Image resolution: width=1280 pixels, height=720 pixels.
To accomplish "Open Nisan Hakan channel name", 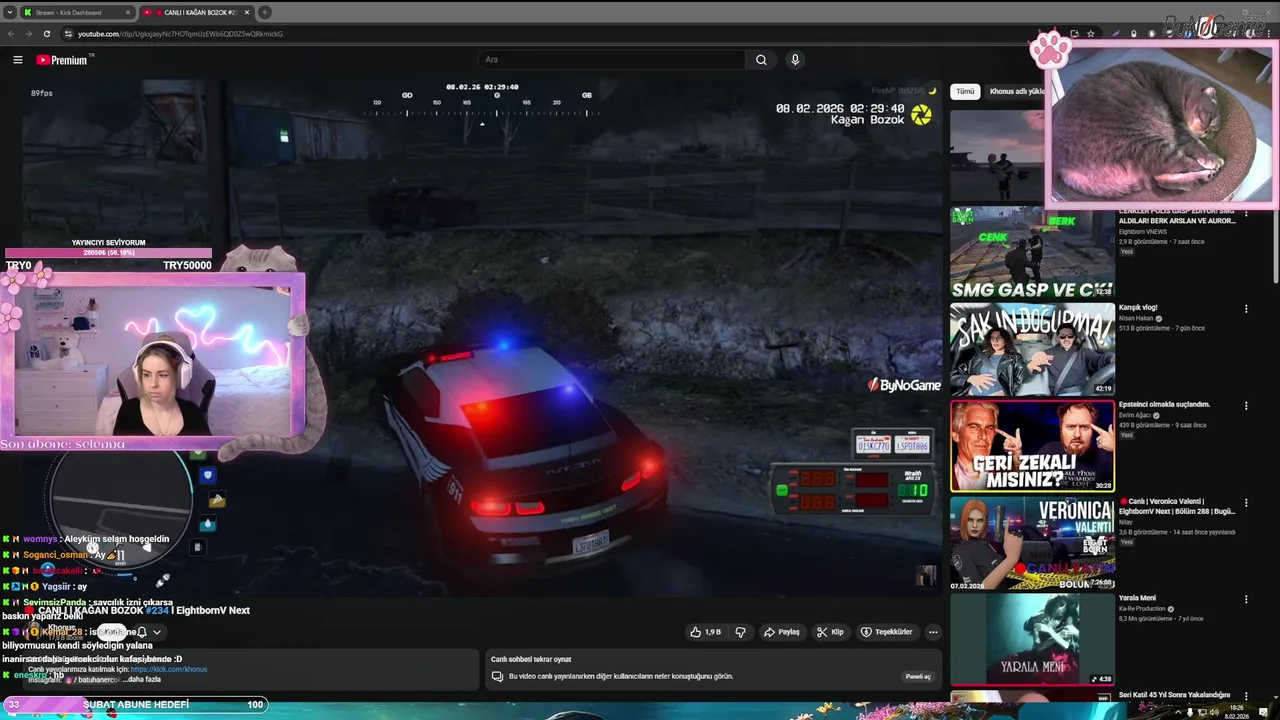I will click(x=1136, y=319).
